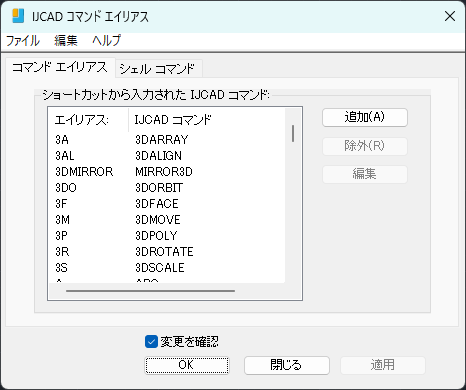Click the 編集 button beside the list
This screenshot has height=390, width=466.
pos(365,174)
